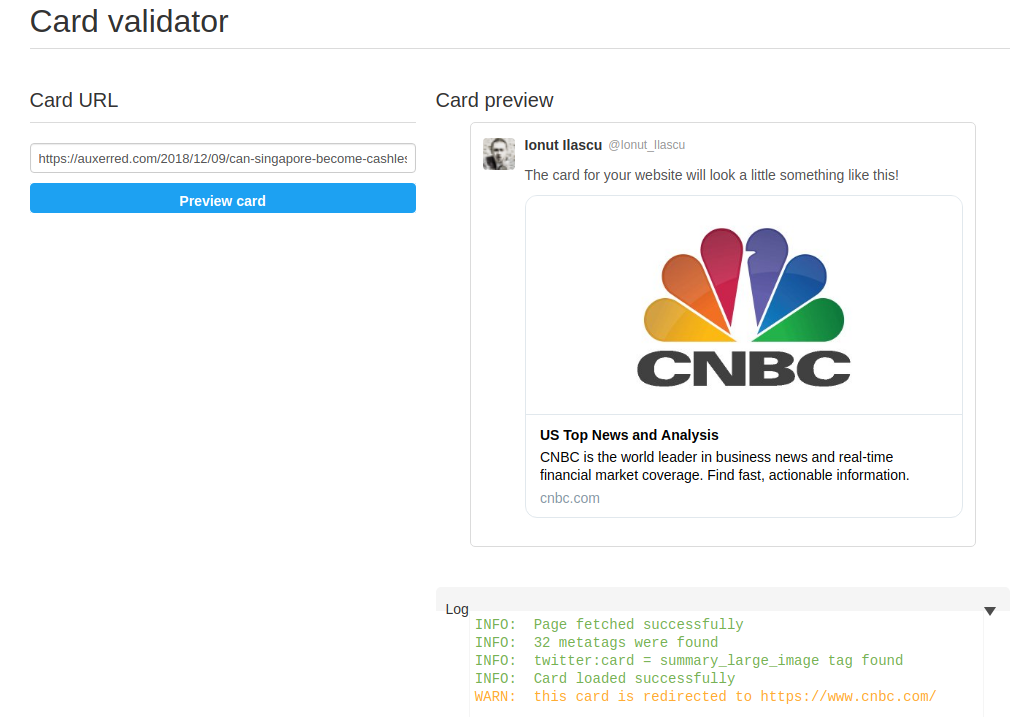Click the CNBC card description text

point(724,466)
